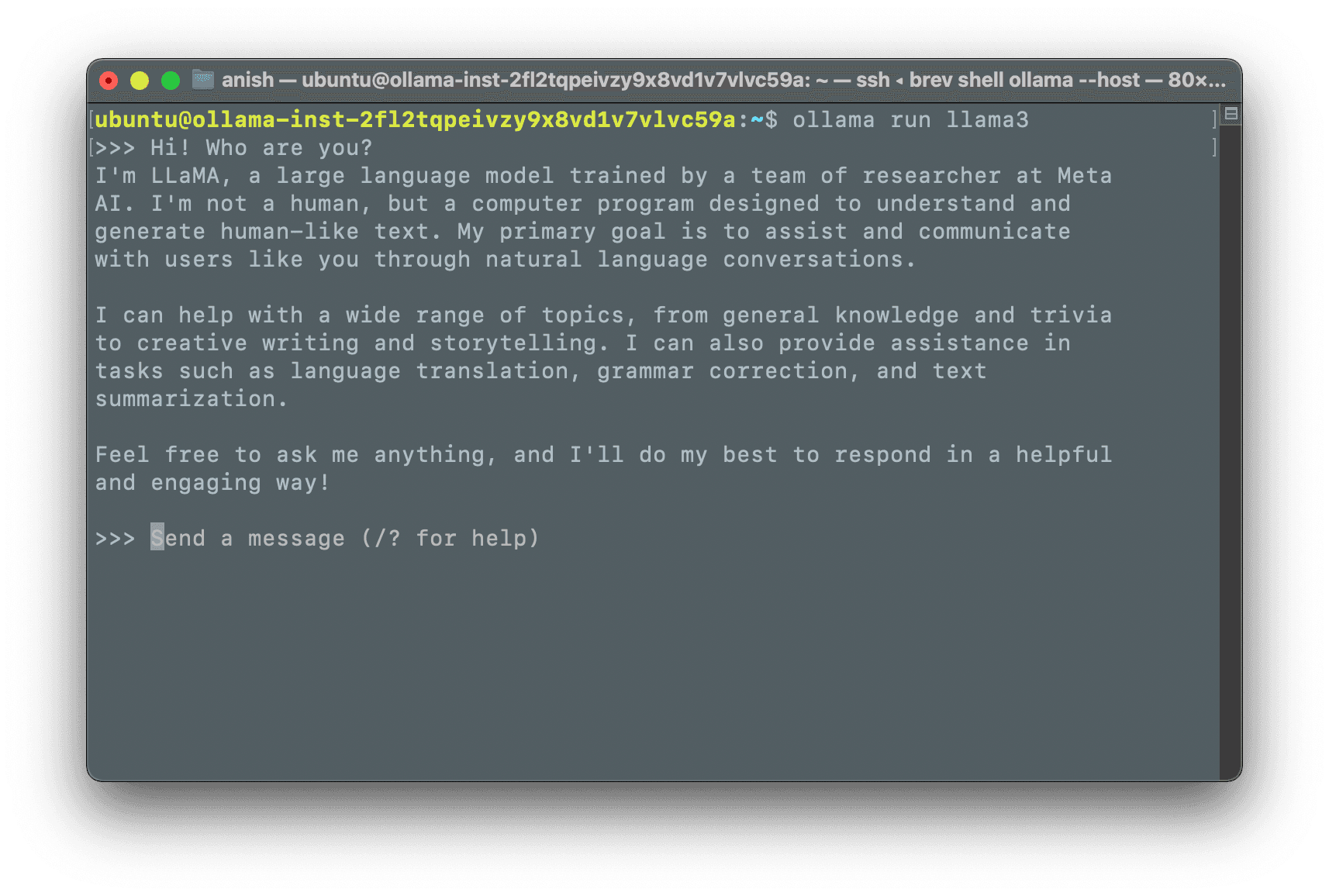Click the 'ollama run llama3' command text

910,120
